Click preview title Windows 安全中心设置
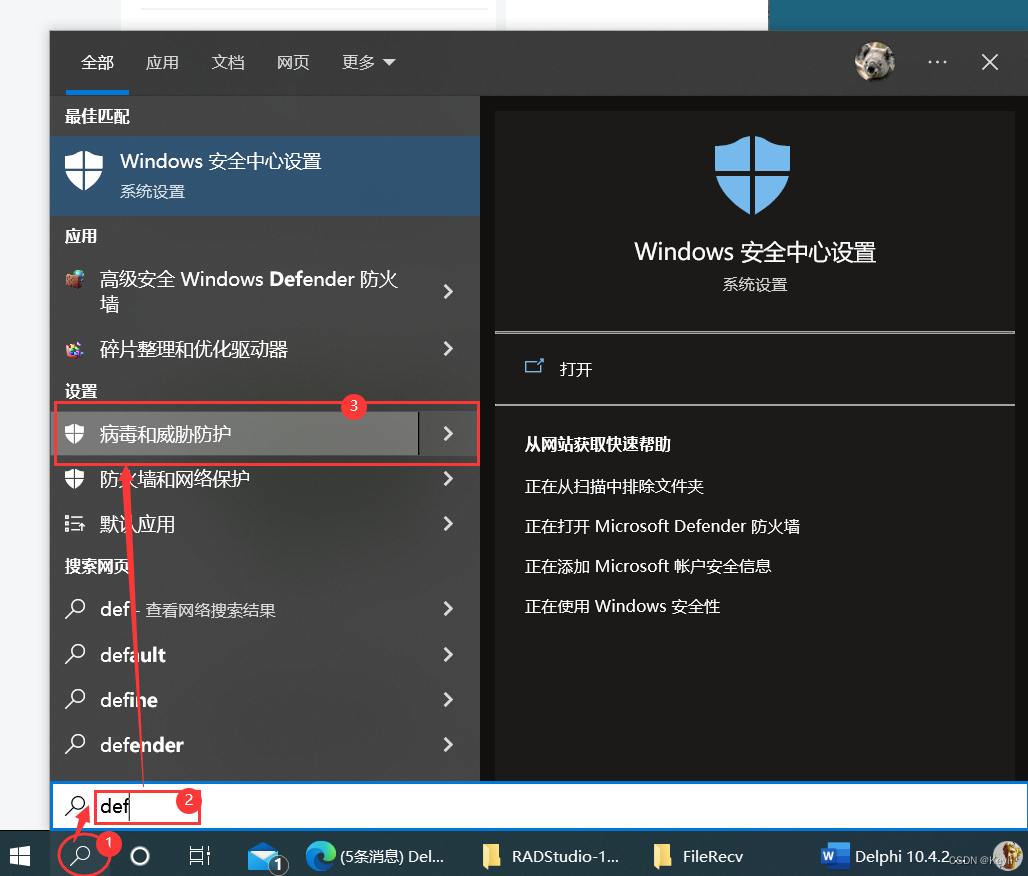 coord(755,252)
